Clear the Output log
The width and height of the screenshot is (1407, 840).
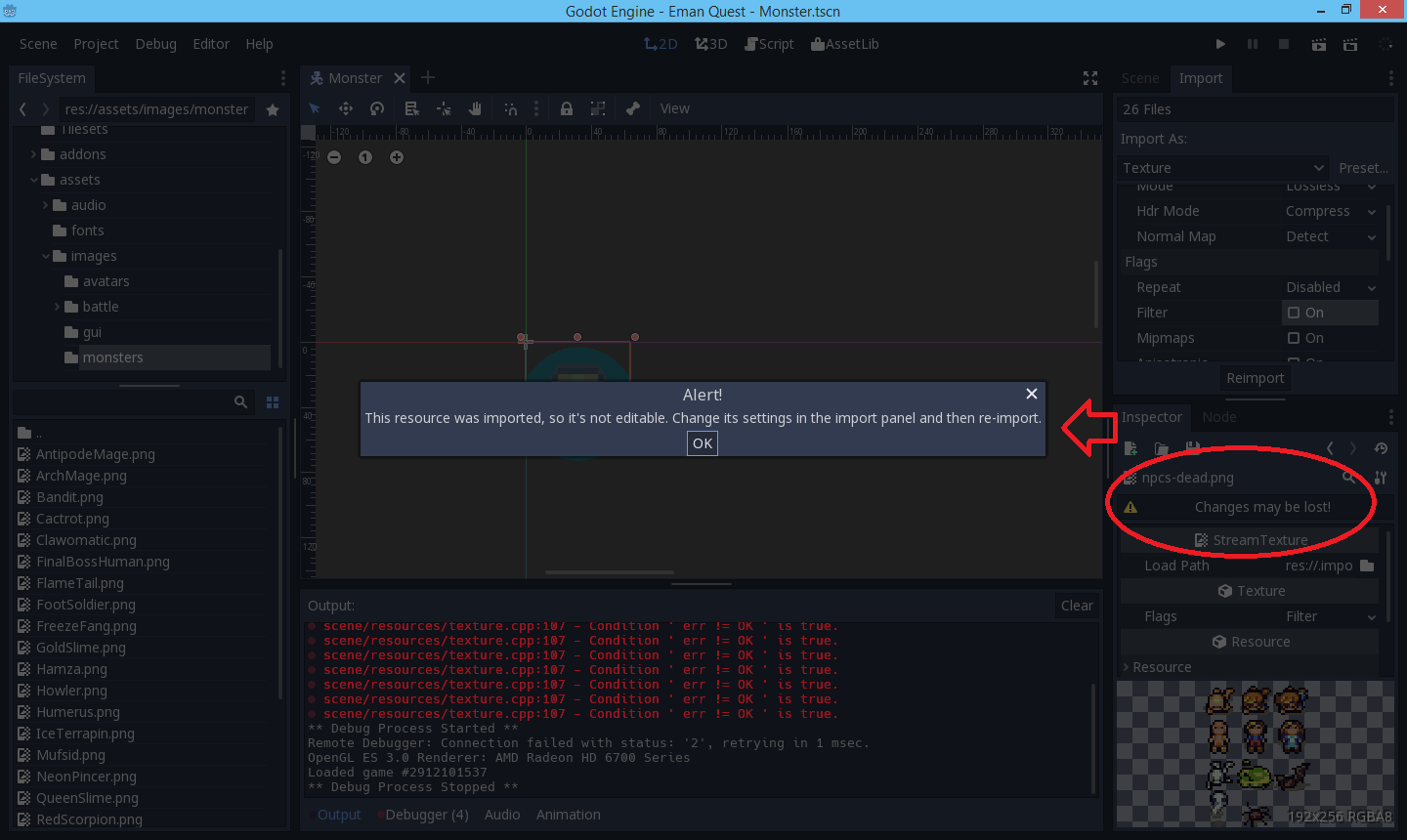[x=1077, y=606]
